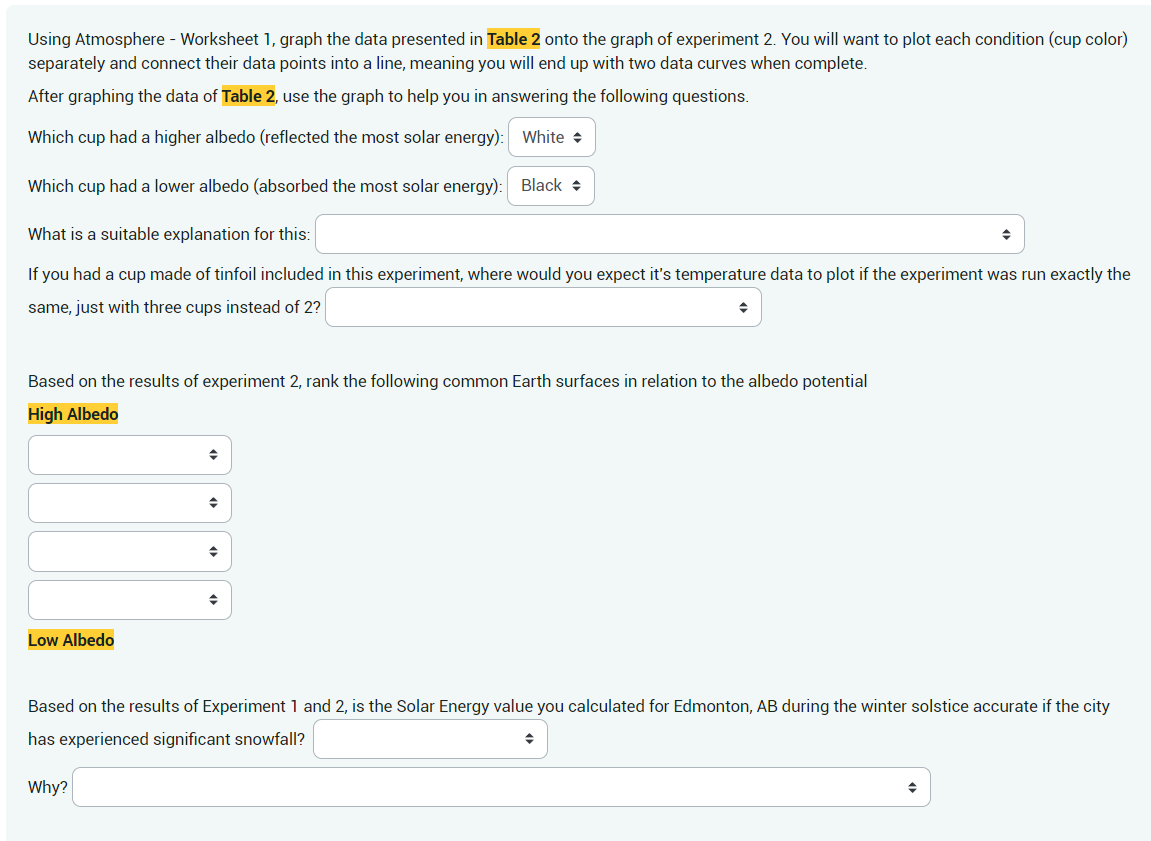This screenshot has height=841, width=1151.
Task: Click the highlighted 'High Albedo' label
Action: 72,413
